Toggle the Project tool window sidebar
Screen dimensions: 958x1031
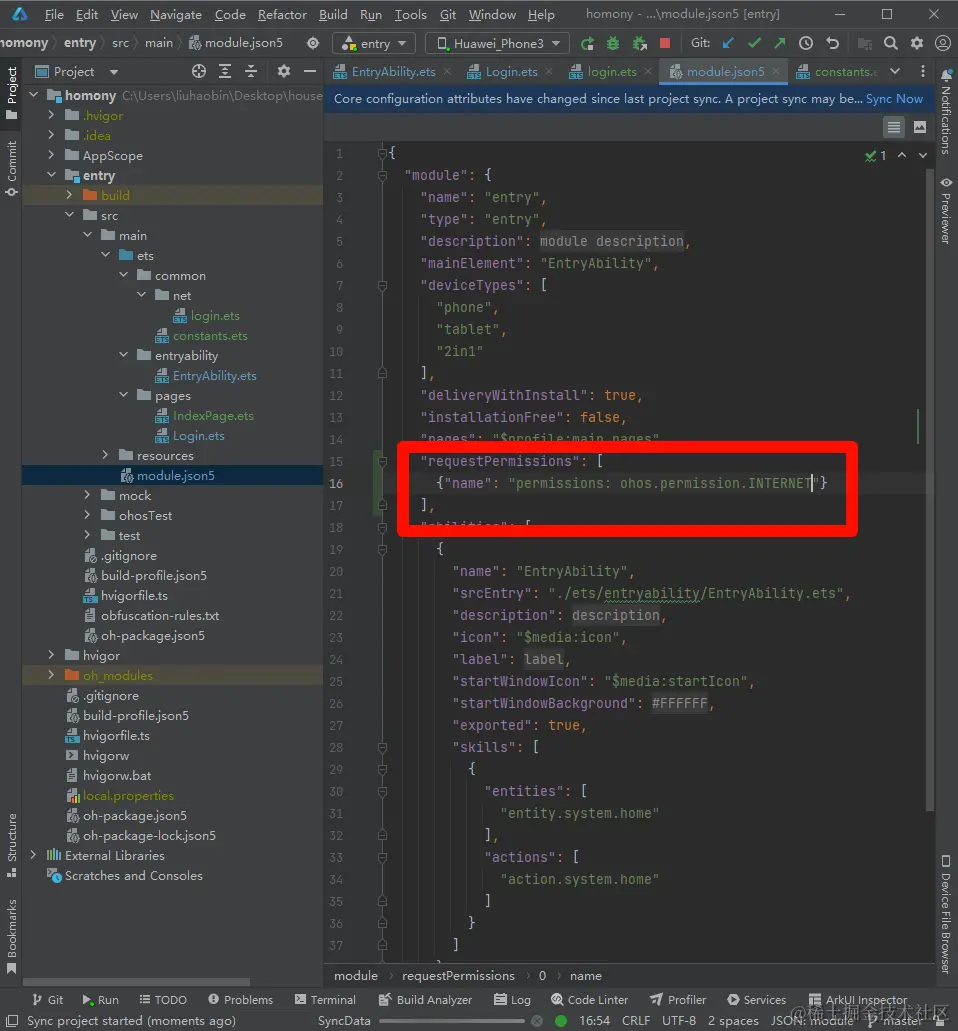pyautogui.click(x=11, y=93)
